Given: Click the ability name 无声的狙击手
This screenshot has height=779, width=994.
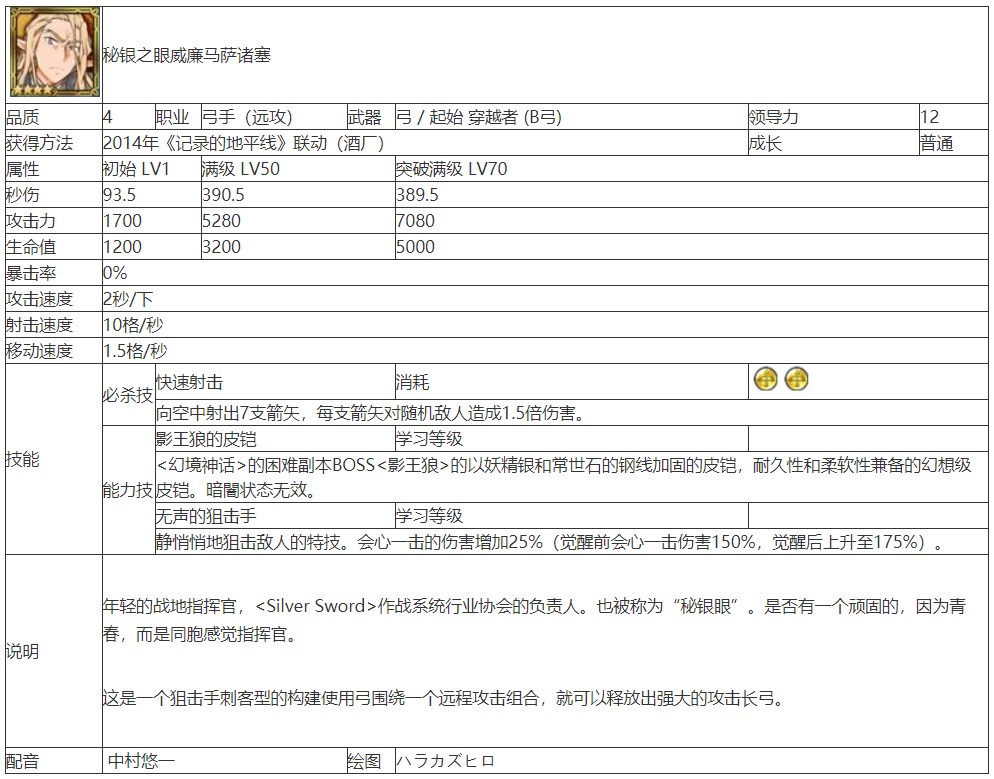Looking at the screenshot, I should pyautogui.click(x=207, y=516).
